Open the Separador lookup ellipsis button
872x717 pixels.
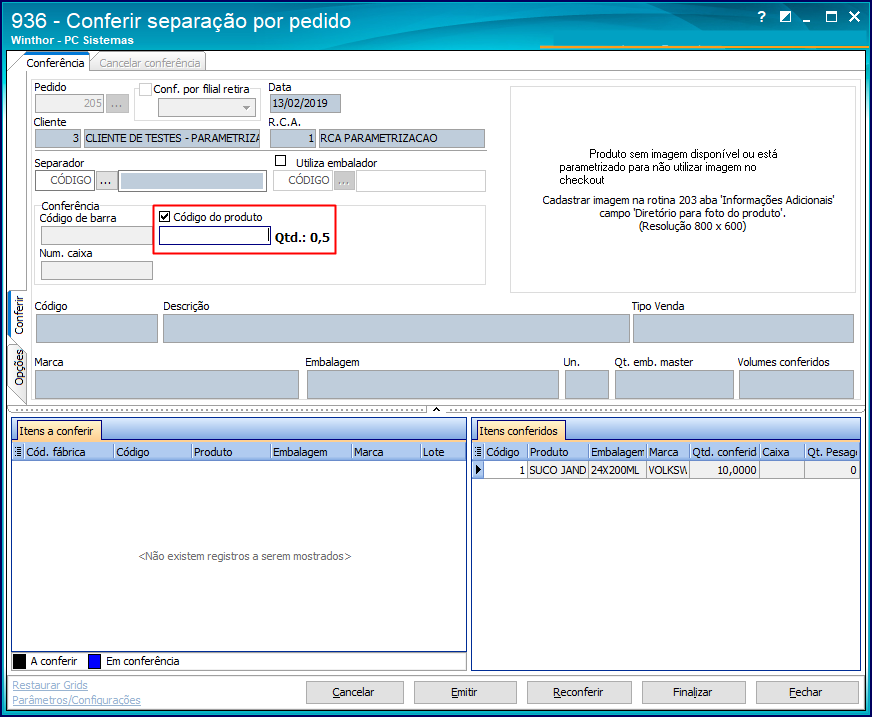tap(106, 180)
